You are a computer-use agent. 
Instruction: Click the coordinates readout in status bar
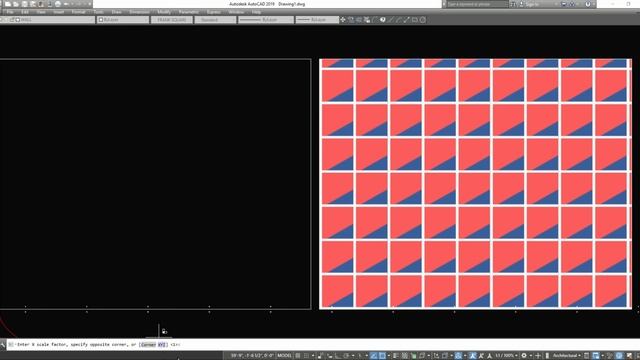tap(252, 356)
